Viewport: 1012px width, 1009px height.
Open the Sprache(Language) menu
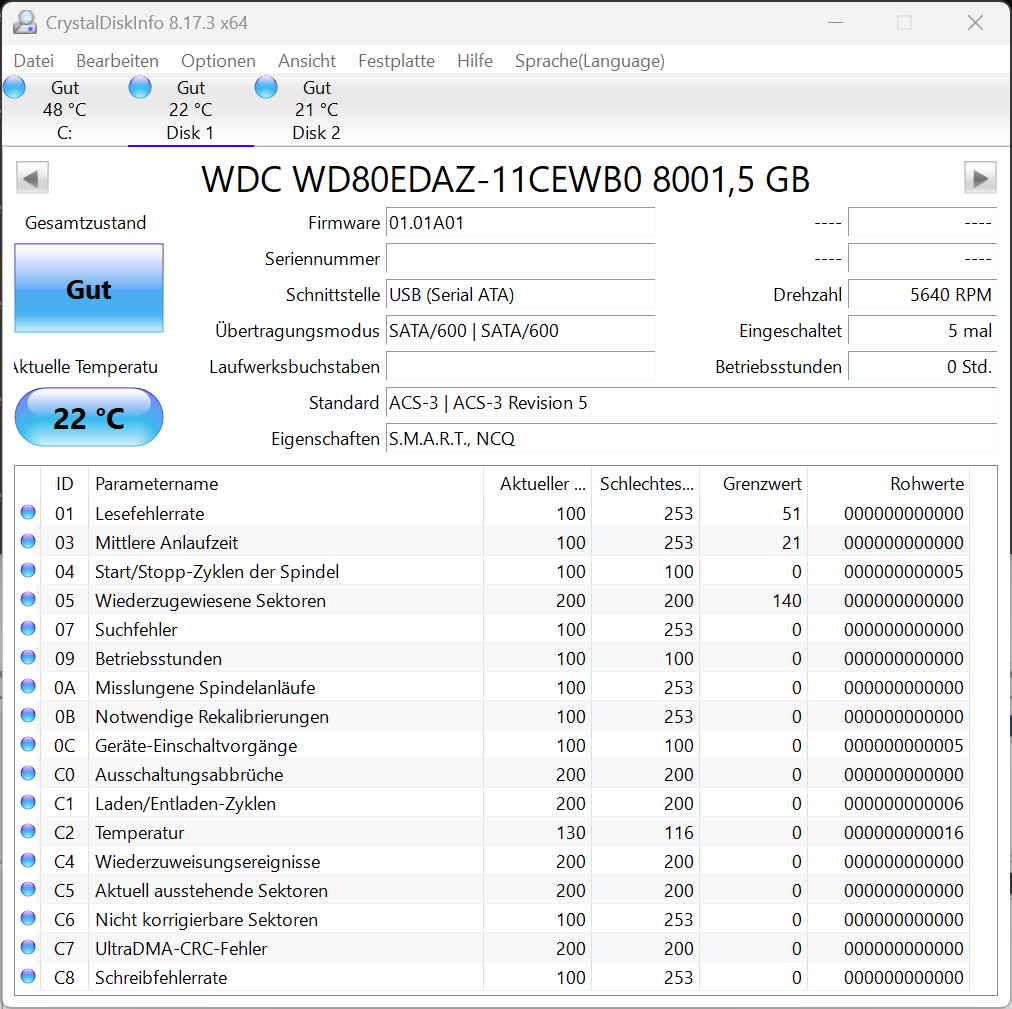coord(590,61)
